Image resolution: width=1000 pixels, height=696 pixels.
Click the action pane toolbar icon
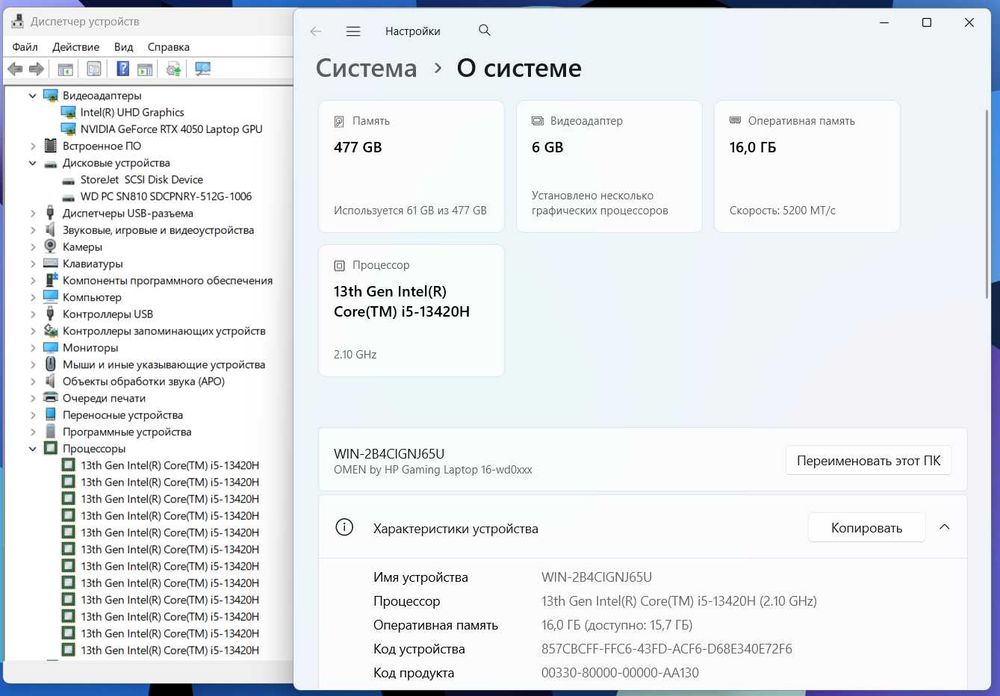tap(145, 69)
